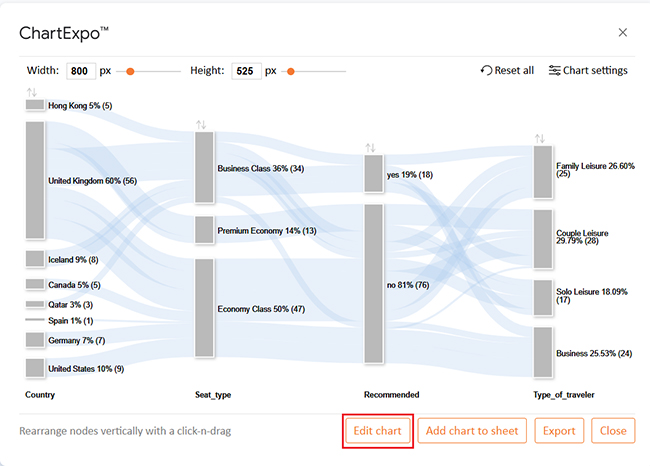
Task: Click Add chart to sheet
Action: pos(471,431)
